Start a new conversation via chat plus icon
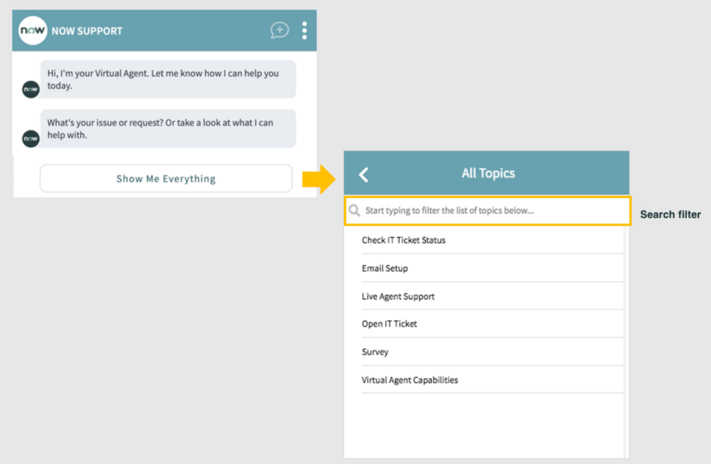The width and height of the screenshot is (711, 464). click(279, 30)
